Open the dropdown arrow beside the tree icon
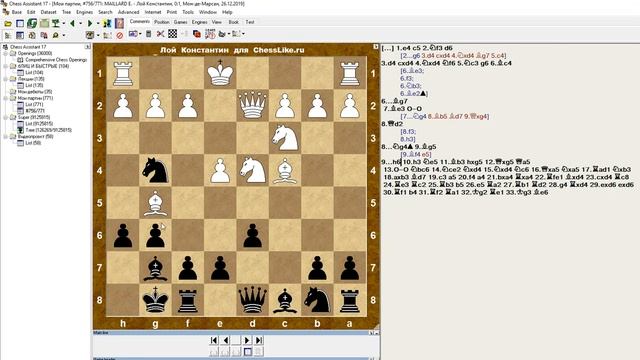This screenshot has width=640, height=360. tap(64, 24)
